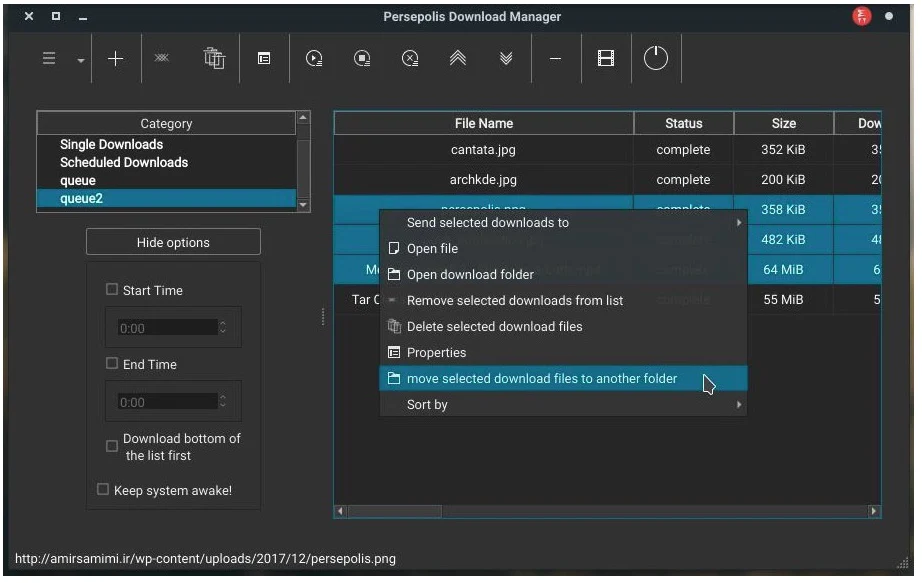The height and width of the screenshot is (583, 922).
Task: Open the hamburger menu in the toolbar
Action: click(49, 58)
